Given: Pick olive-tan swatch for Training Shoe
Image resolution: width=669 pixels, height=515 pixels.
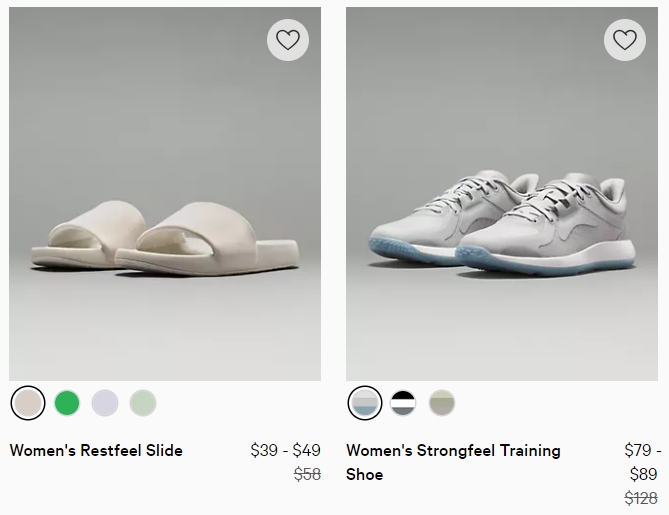Looking at the screenshot, I should pyautogui.click(x=441, y=403).
